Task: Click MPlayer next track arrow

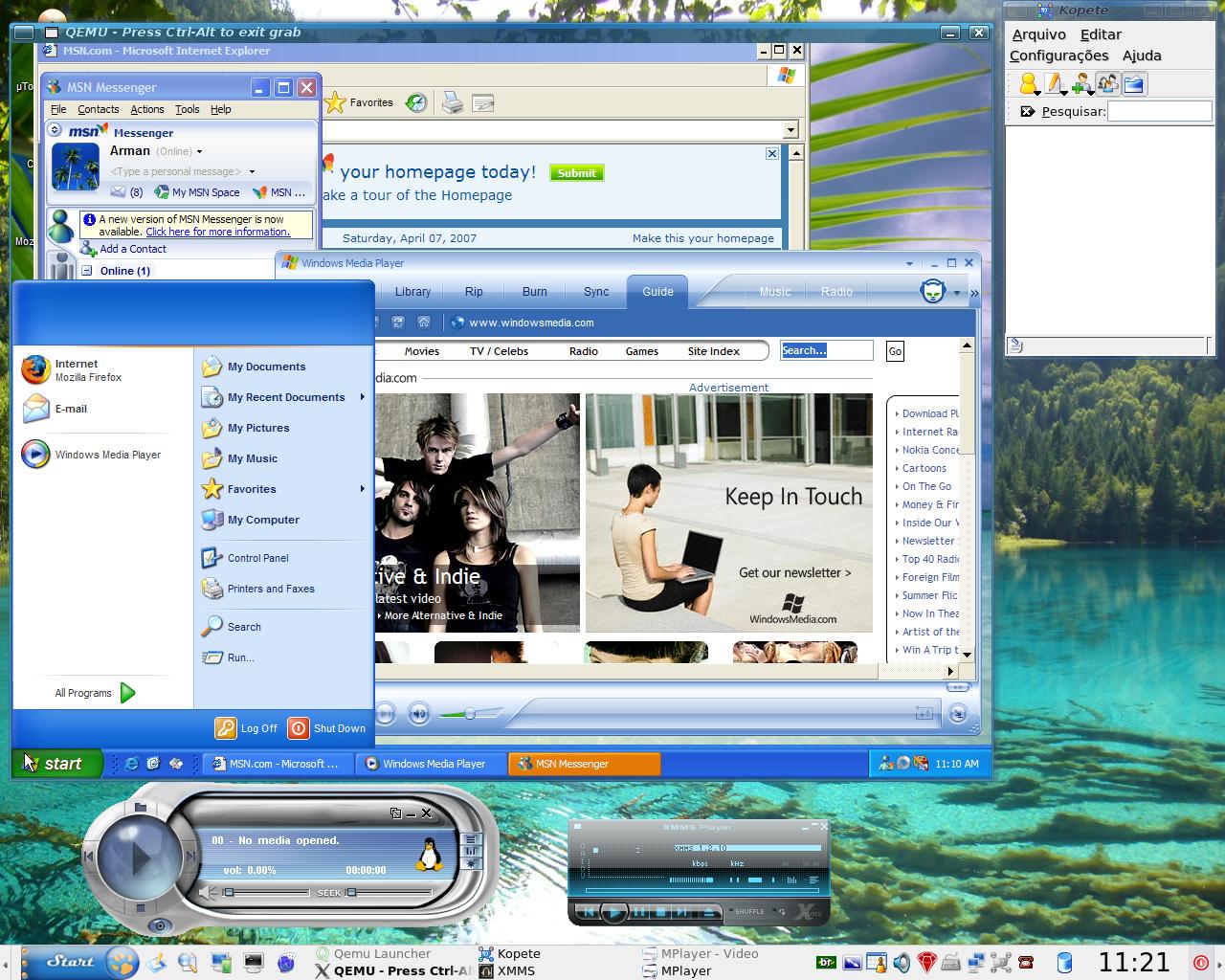Action: (189, 856)
